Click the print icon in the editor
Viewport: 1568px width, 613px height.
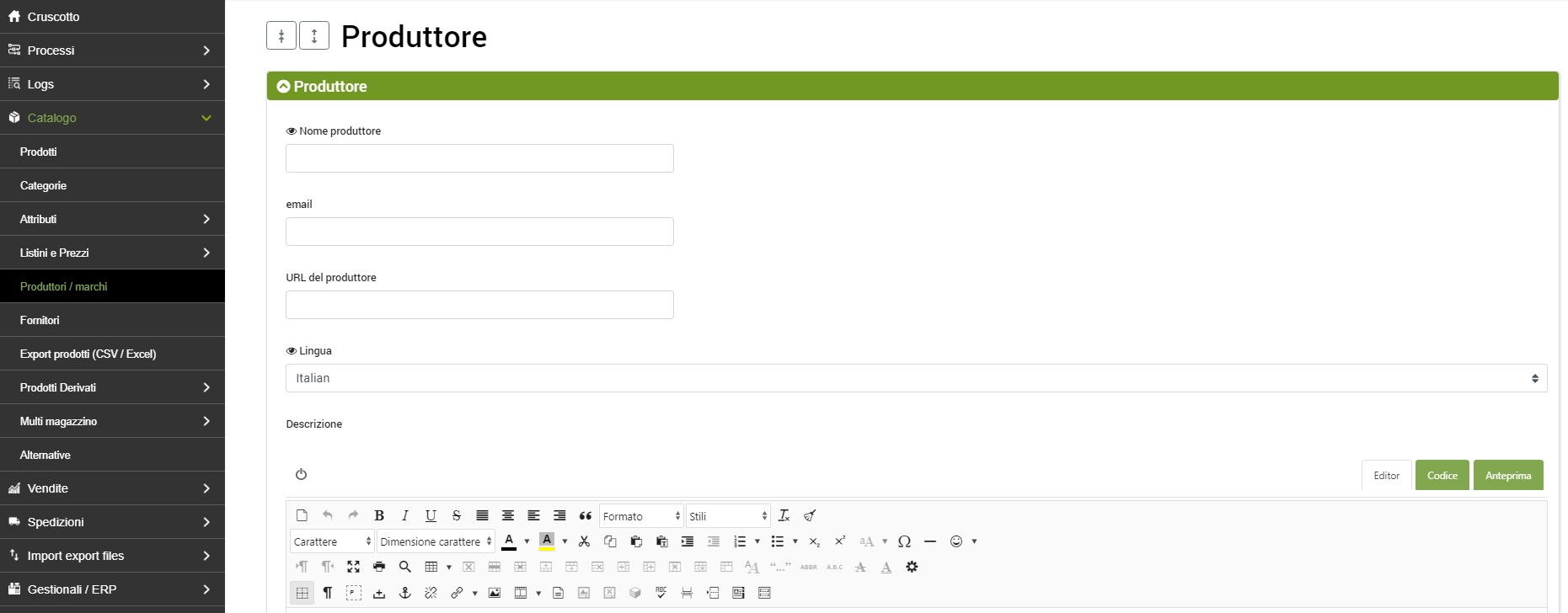tap(379, 567)
